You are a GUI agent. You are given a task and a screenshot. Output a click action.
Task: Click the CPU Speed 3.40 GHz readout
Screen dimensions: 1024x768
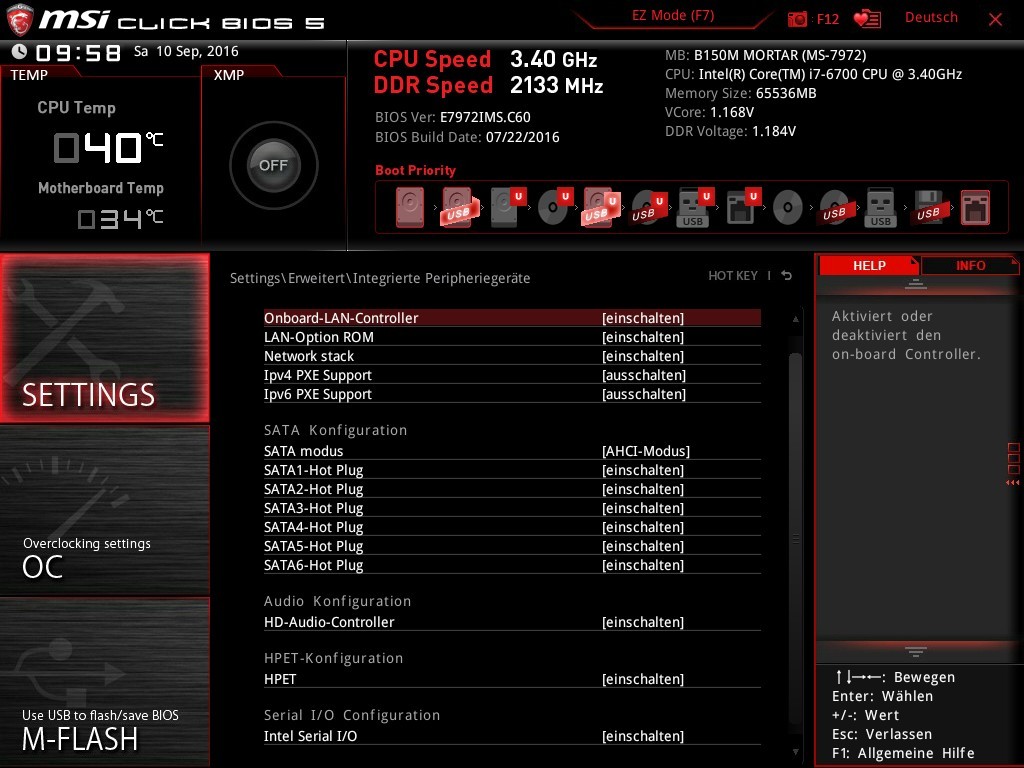click(x=485, y=59)
